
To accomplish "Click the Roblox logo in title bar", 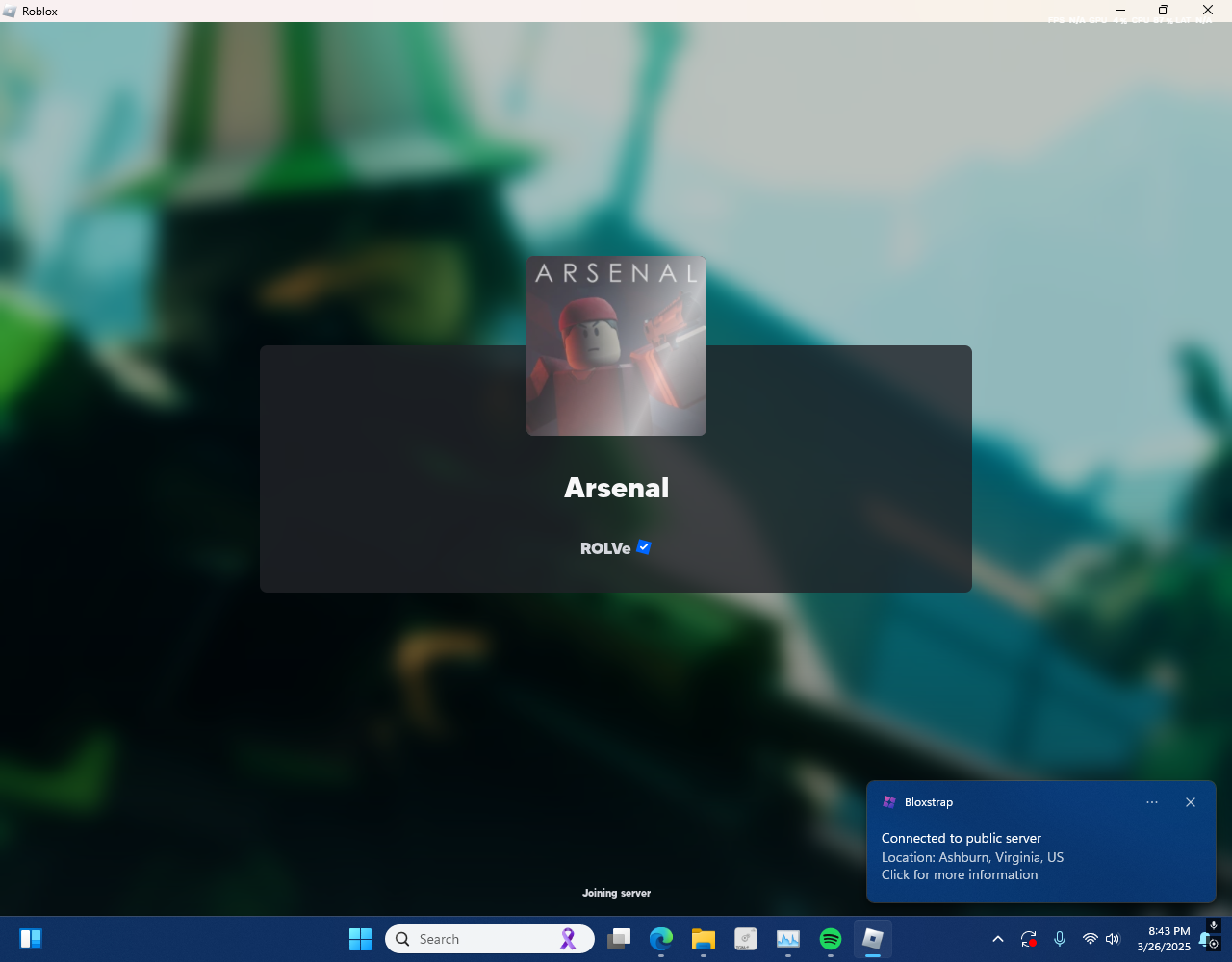I will [10, 12].
